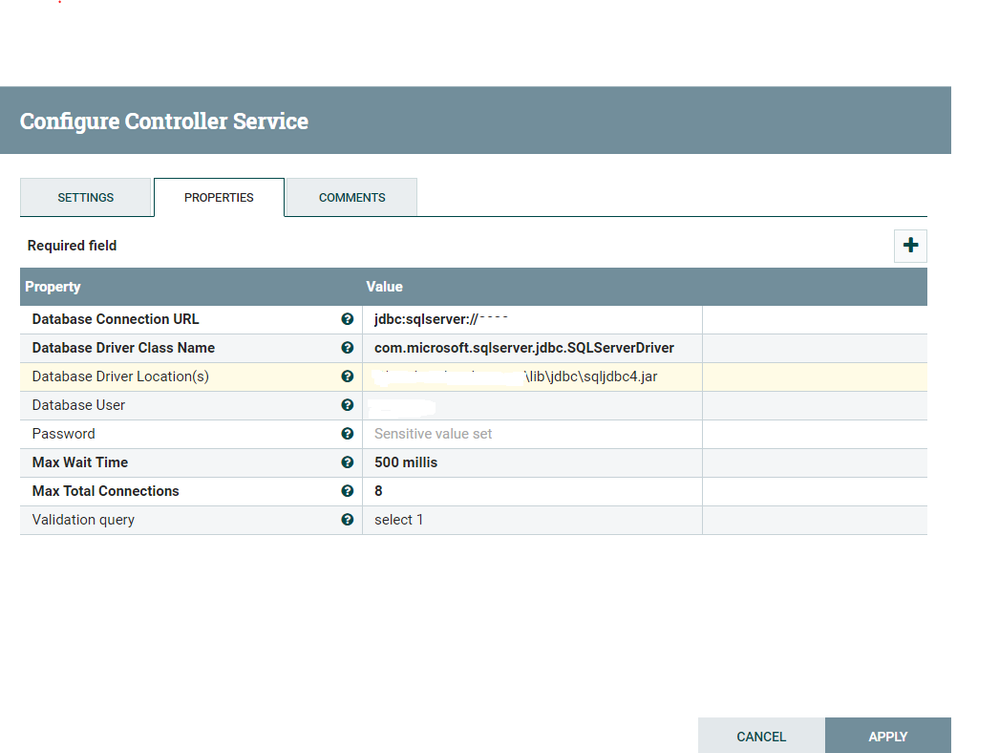Viewport: 999px width, 753px height.
Task: Click help icon for Database Connection URL
Action: pos(347,320)
